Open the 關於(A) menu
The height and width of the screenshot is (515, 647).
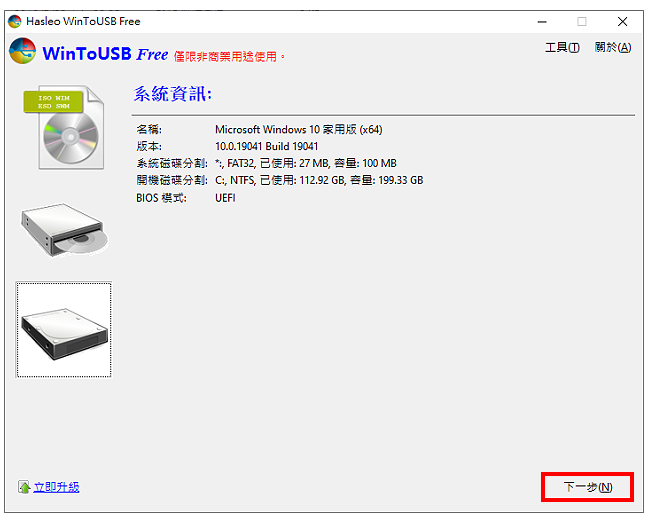613,47
